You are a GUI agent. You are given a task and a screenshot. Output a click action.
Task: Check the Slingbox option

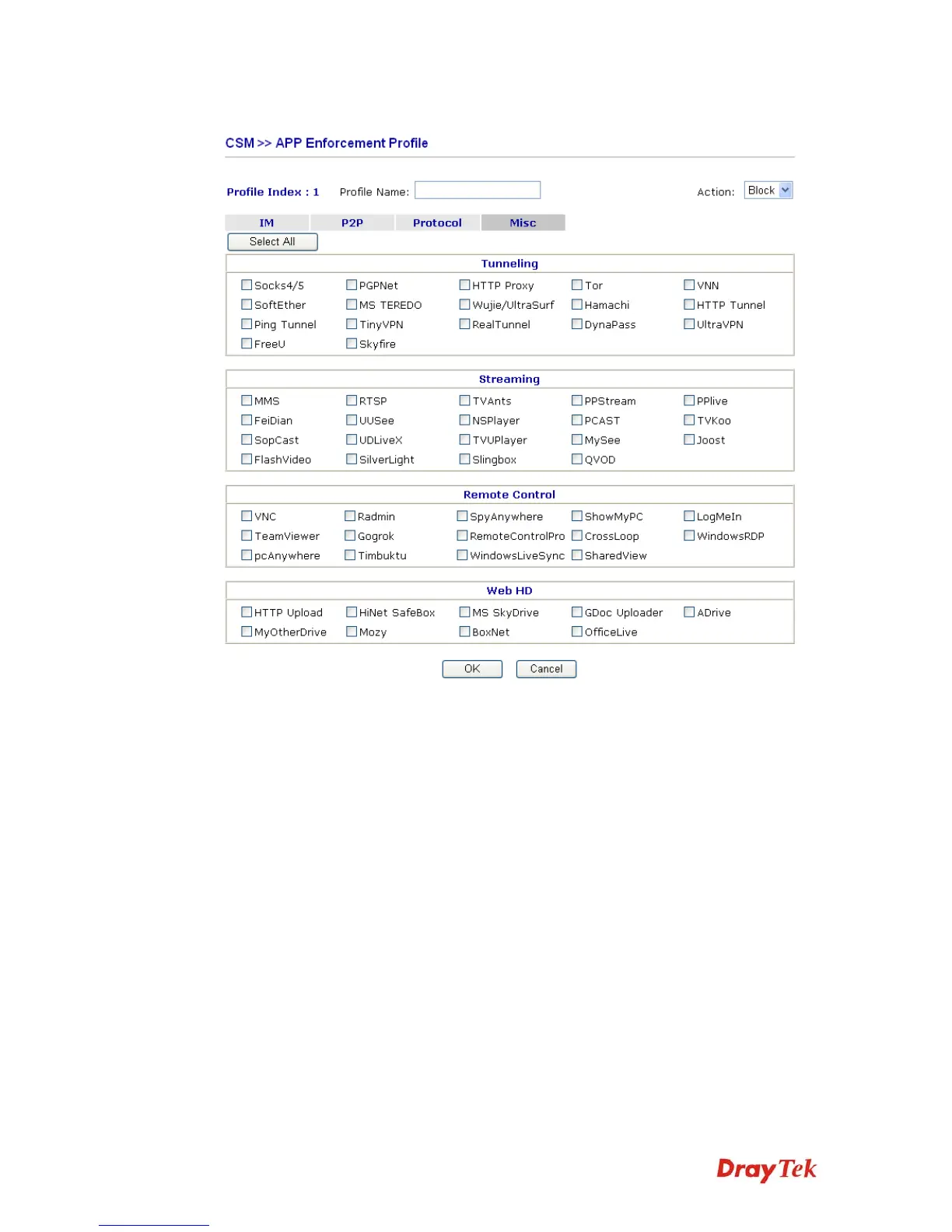pos(464,459)
